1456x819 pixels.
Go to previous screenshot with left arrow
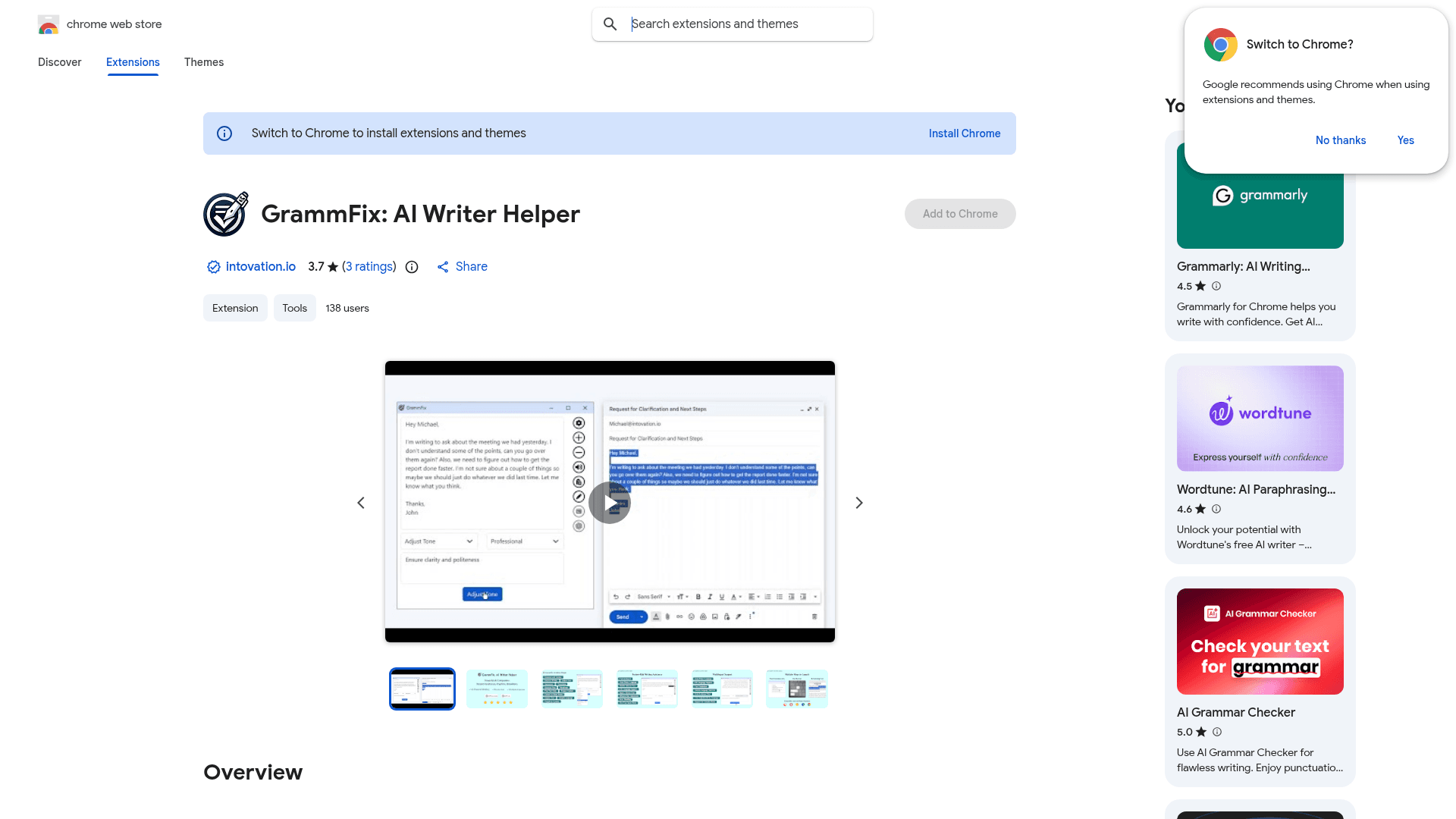click(361, 503)
